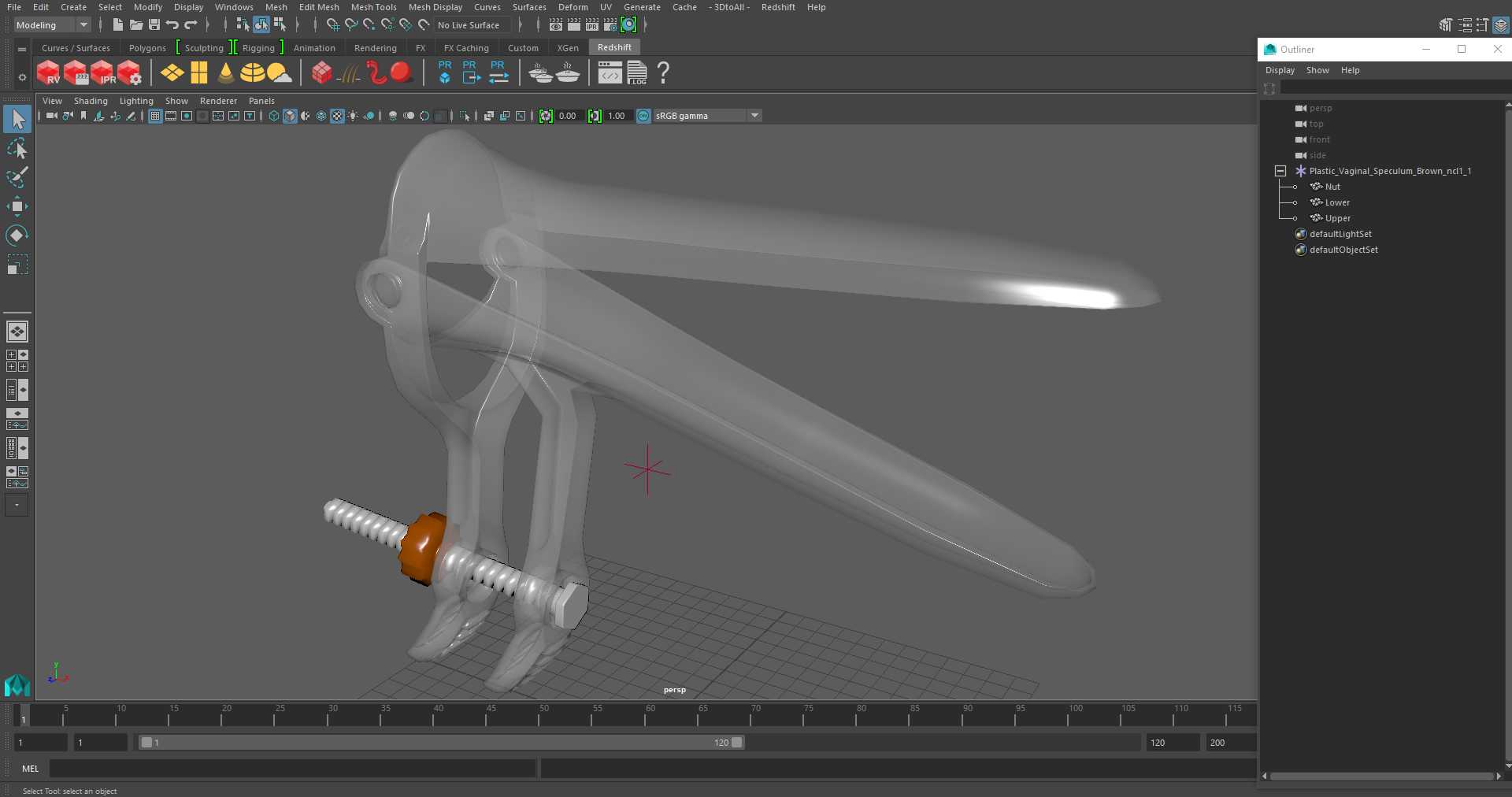Image resolution: width=1512 pixels, height=797 pixels.
Task: Click the Redshift log file icon
Action: tap(637, 73)
